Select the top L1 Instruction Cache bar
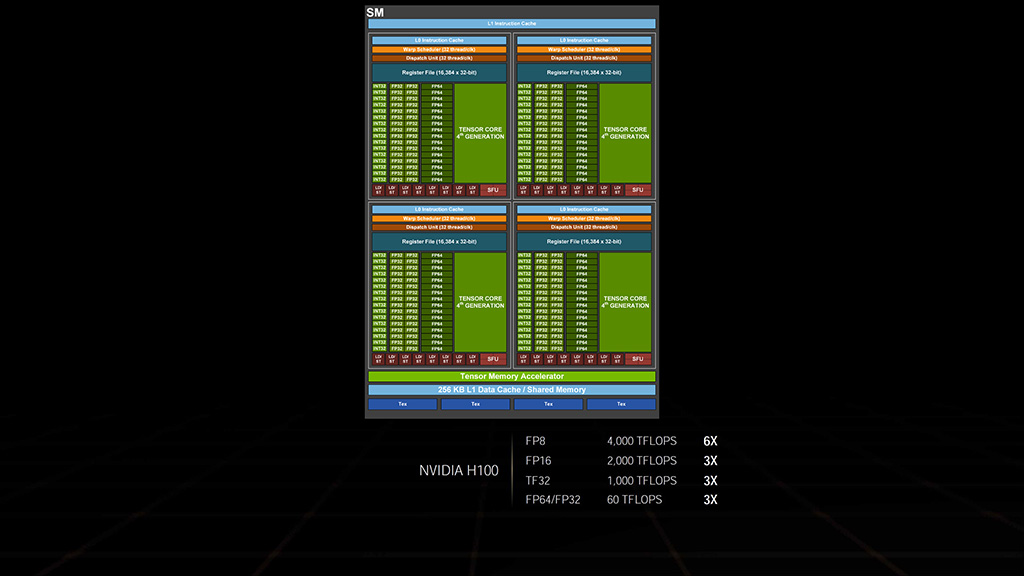Viewport: 1024px width, 576px height. [511, 24]
